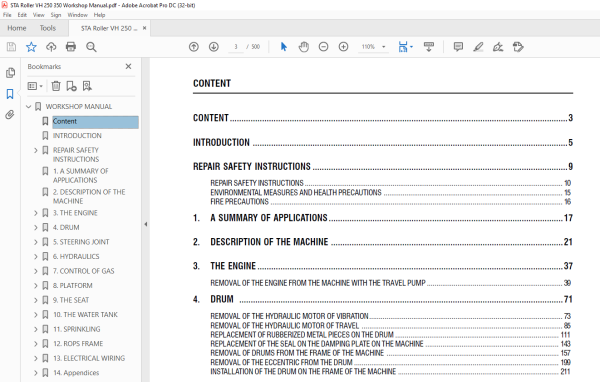Open the fit page options icon
The width and height of the screenshot is (600, 382).
[403, 47]
